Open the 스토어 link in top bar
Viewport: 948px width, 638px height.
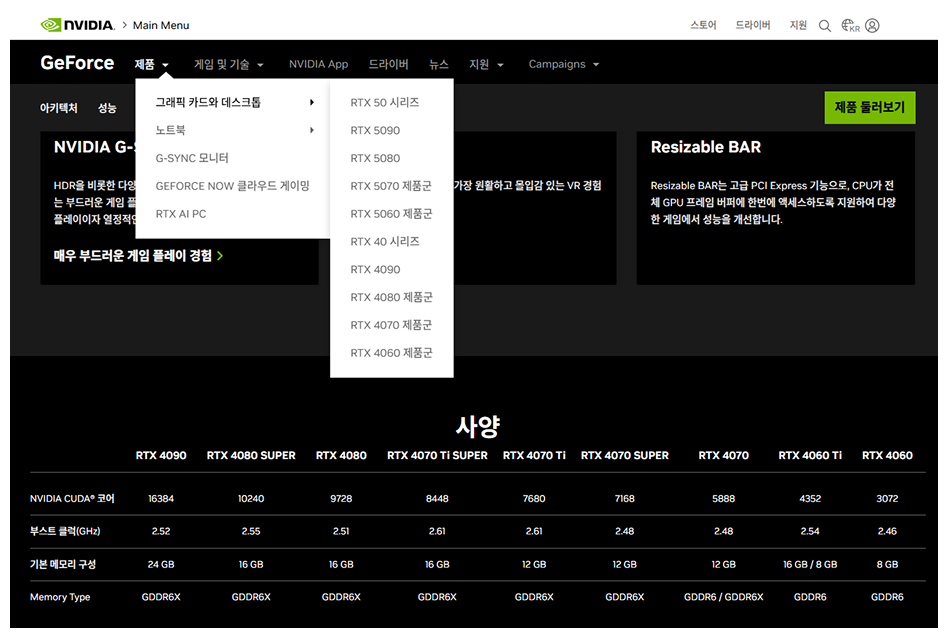[703, 25]
